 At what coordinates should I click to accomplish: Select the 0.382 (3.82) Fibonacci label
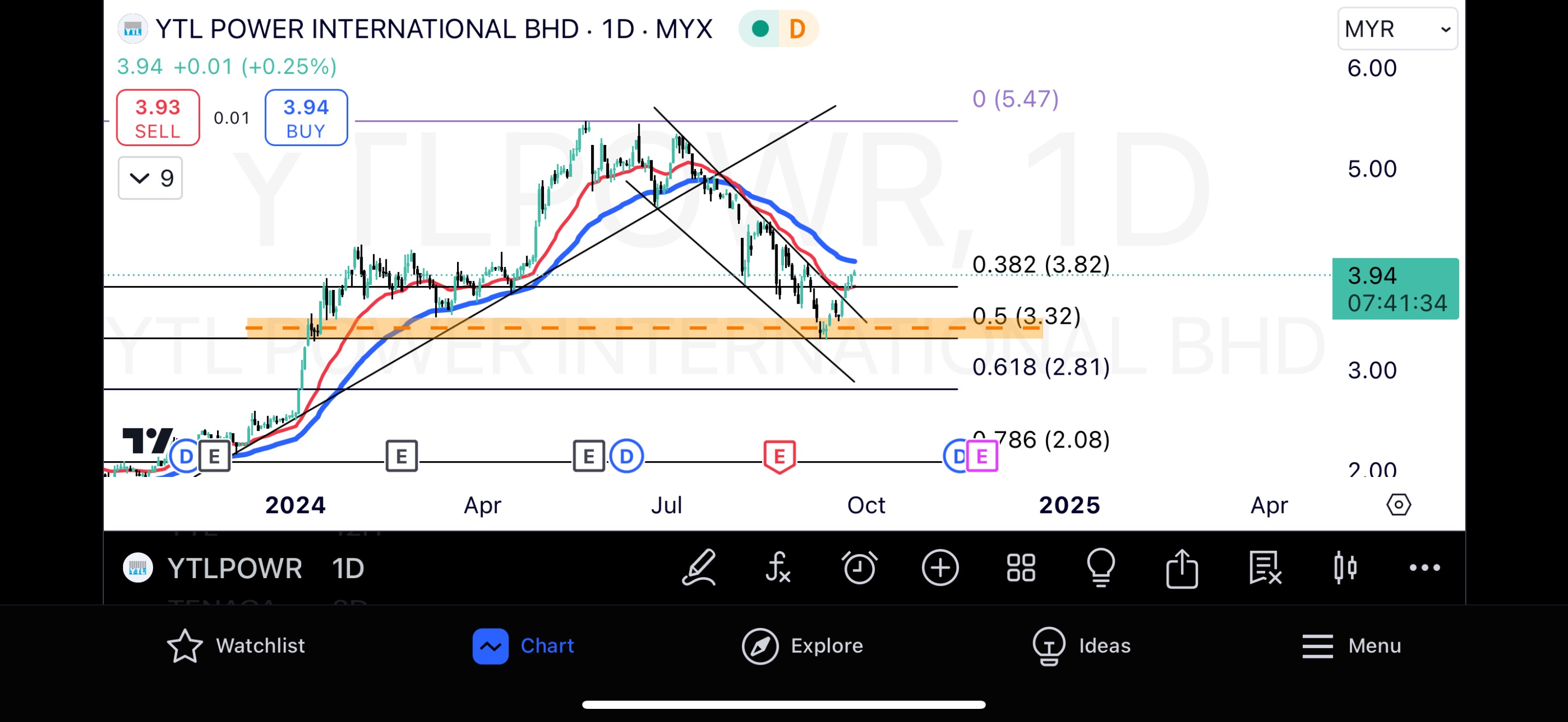[x=1041, y=265]
